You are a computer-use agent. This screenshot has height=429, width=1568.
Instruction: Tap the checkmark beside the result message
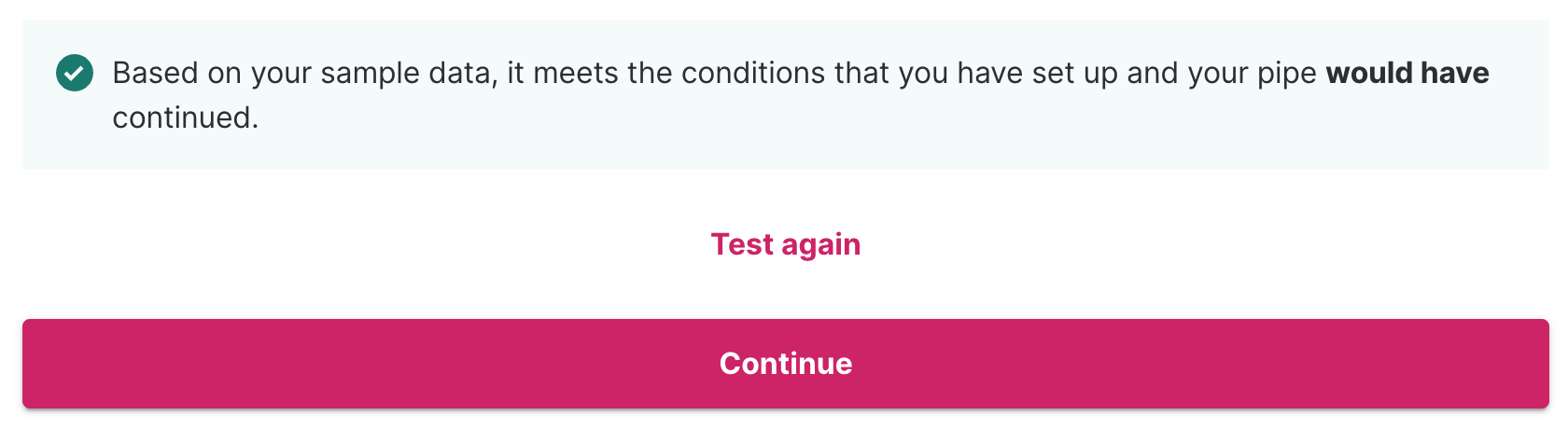75,73
